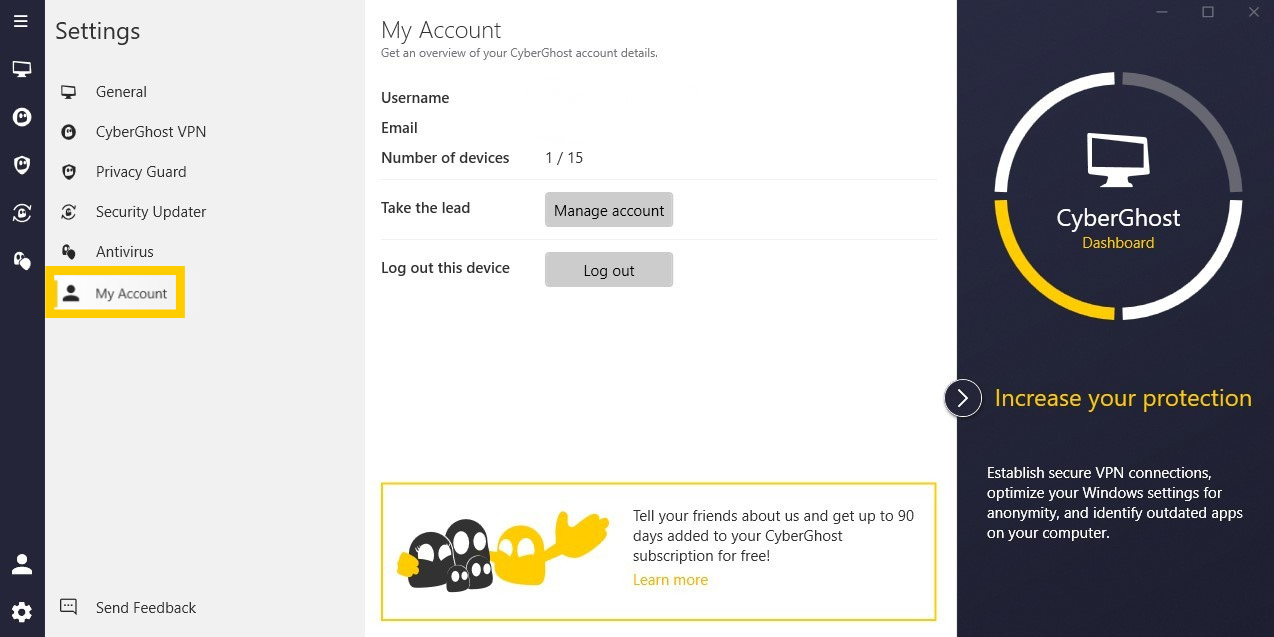Click the Send Feedback chat icon

point(68,607)
